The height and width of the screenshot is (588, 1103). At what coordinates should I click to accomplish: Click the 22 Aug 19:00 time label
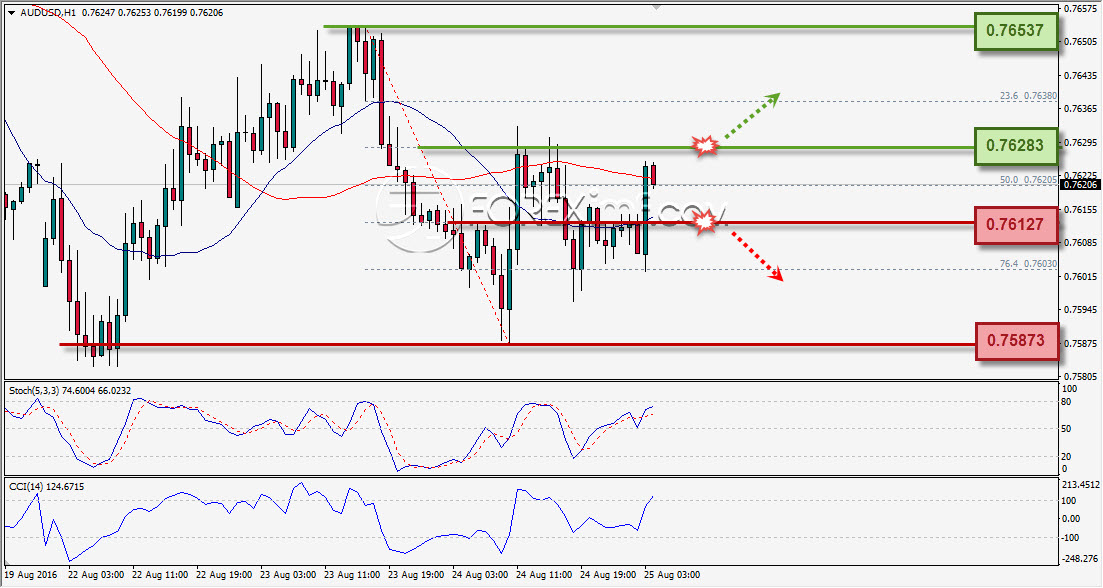(x=224, y=575)
